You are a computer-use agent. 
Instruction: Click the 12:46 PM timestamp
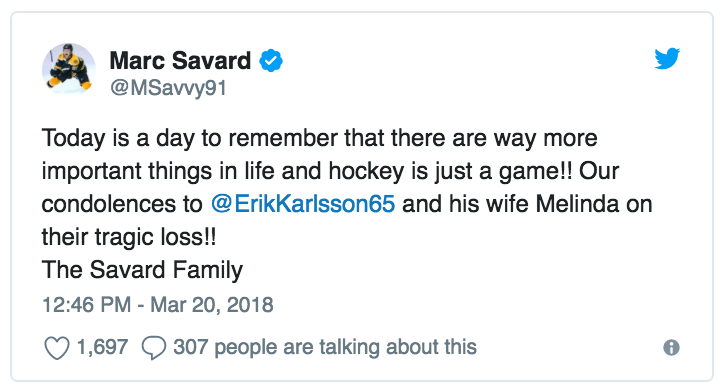[x=86, y=305]
